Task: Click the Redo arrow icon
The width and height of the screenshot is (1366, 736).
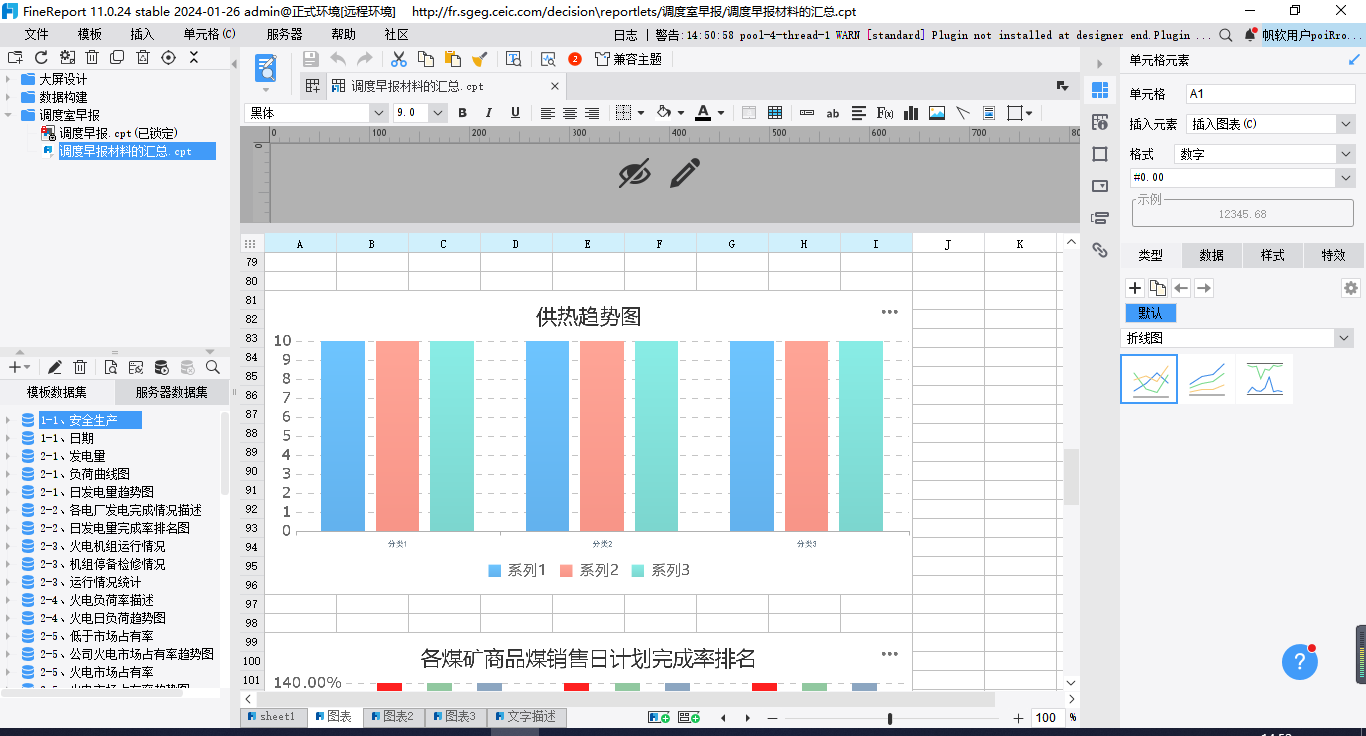Action: tap(365, 59)
